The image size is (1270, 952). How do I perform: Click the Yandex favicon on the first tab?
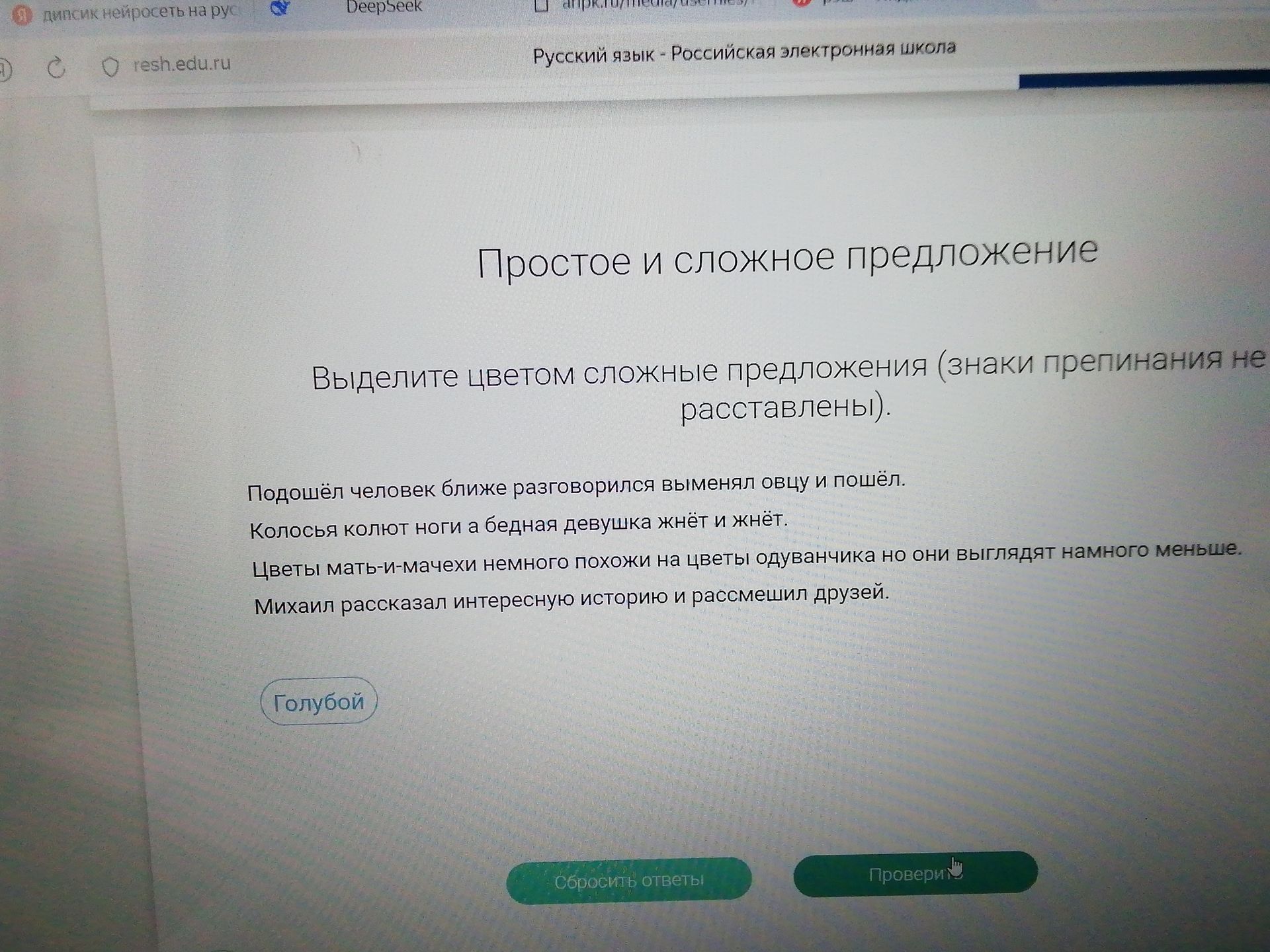pyautogui.click(x=22, y=16)
